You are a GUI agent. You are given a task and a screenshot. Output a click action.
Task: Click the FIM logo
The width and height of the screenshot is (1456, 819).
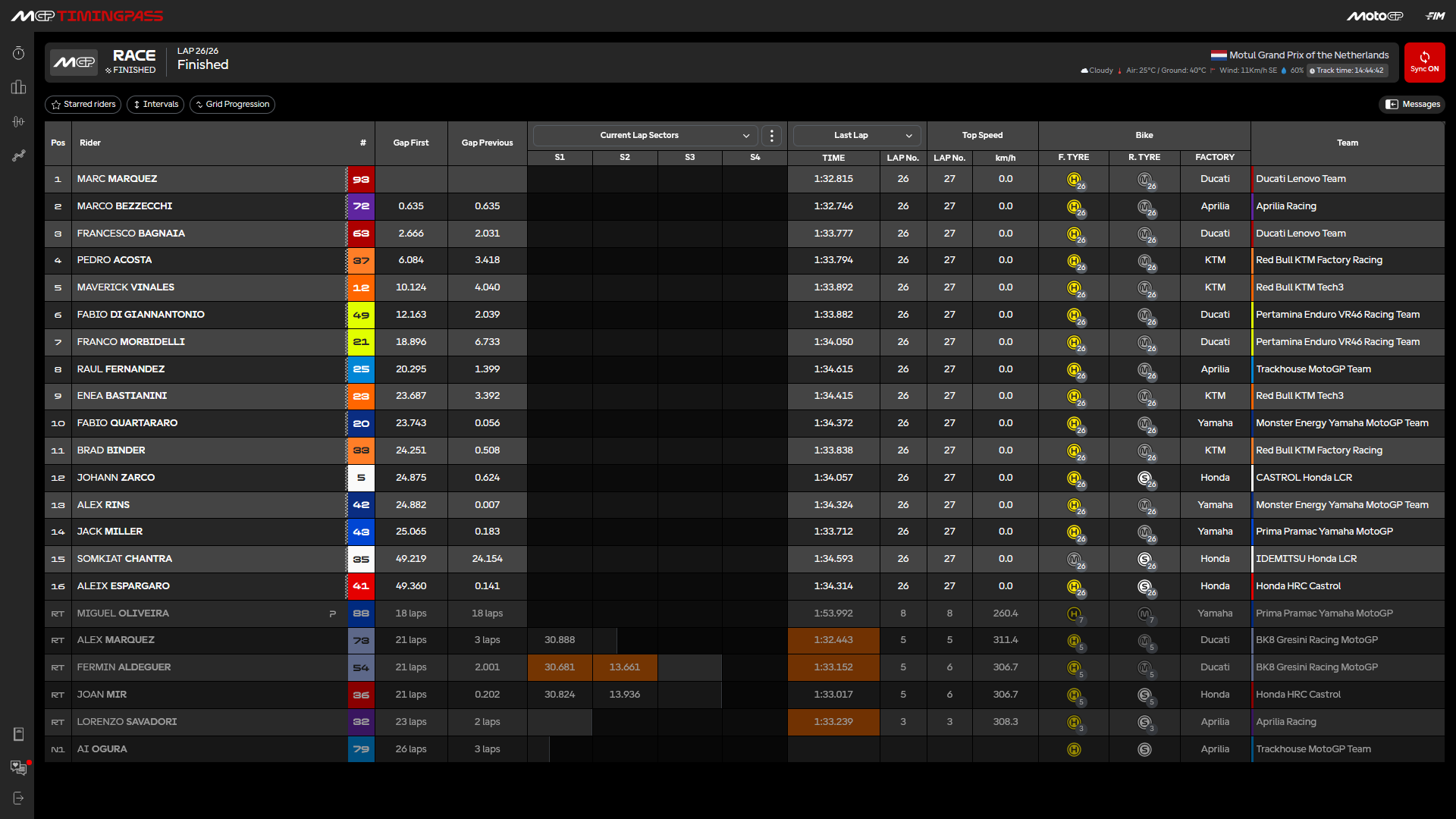1436,16
